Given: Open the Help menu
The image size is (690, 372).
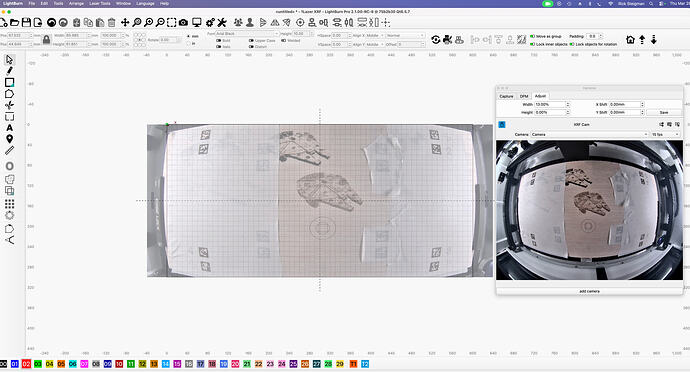Looking at the screenshot, I should [164, 3].
